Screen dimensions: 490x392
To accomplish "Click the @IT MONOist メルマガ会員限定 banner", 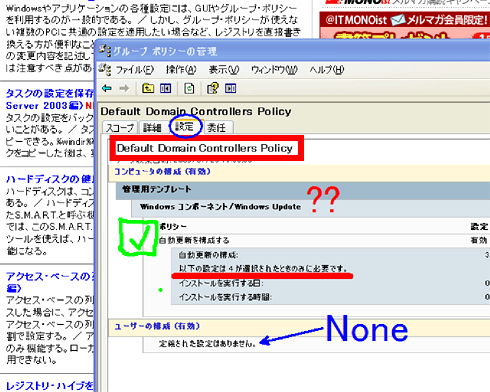I will [x=405, y=20].
